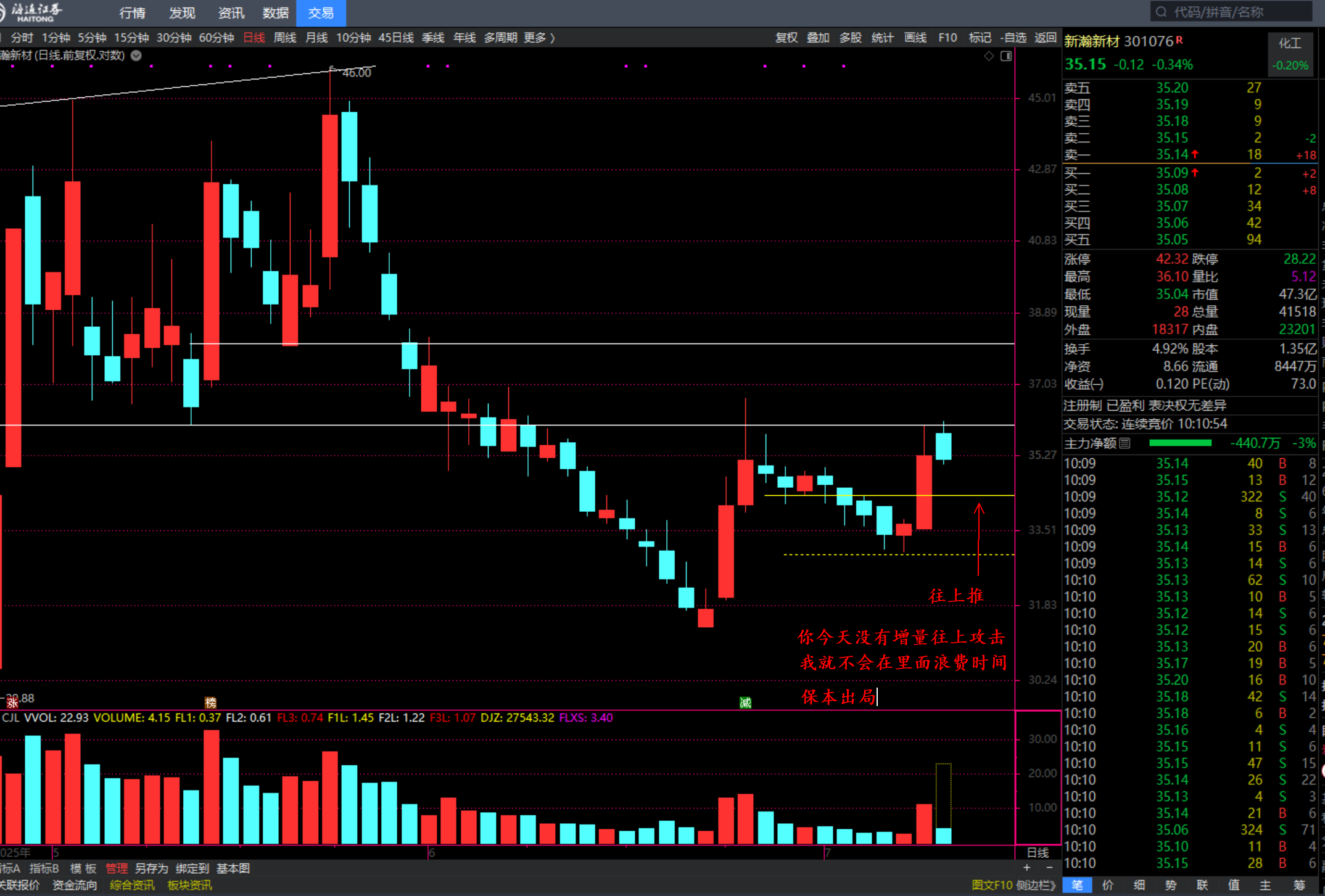Click the 模板 template button

pyautogui.click(x=83, y=868)
